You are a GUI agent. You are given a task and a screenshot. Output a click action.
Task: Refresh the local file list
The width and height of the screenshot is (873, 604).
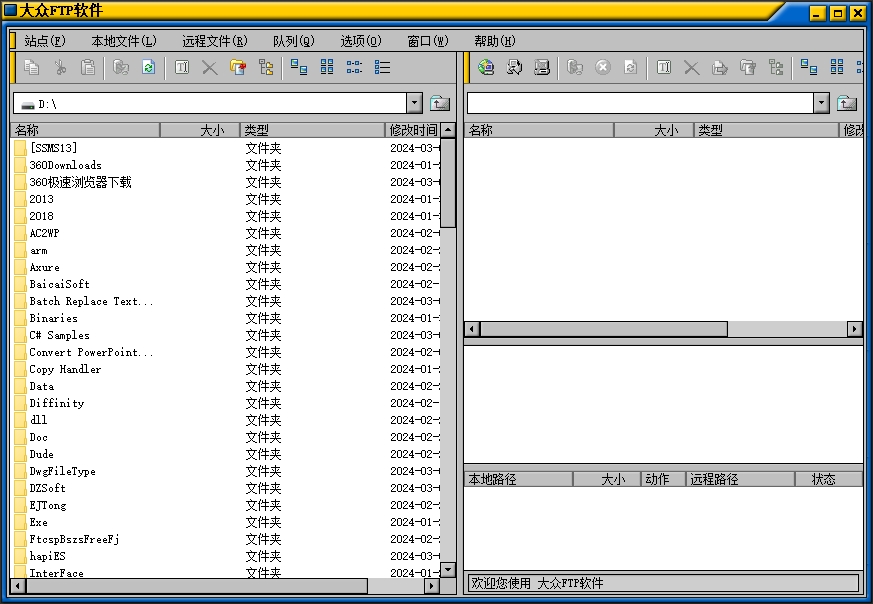pyautogui.click(x=149, y=68)
